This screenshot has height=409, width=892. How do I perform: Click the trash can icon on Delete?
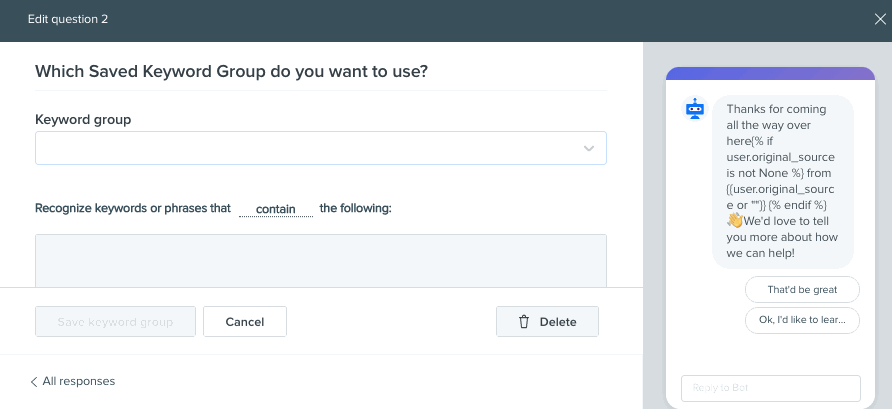coord(524,322)
